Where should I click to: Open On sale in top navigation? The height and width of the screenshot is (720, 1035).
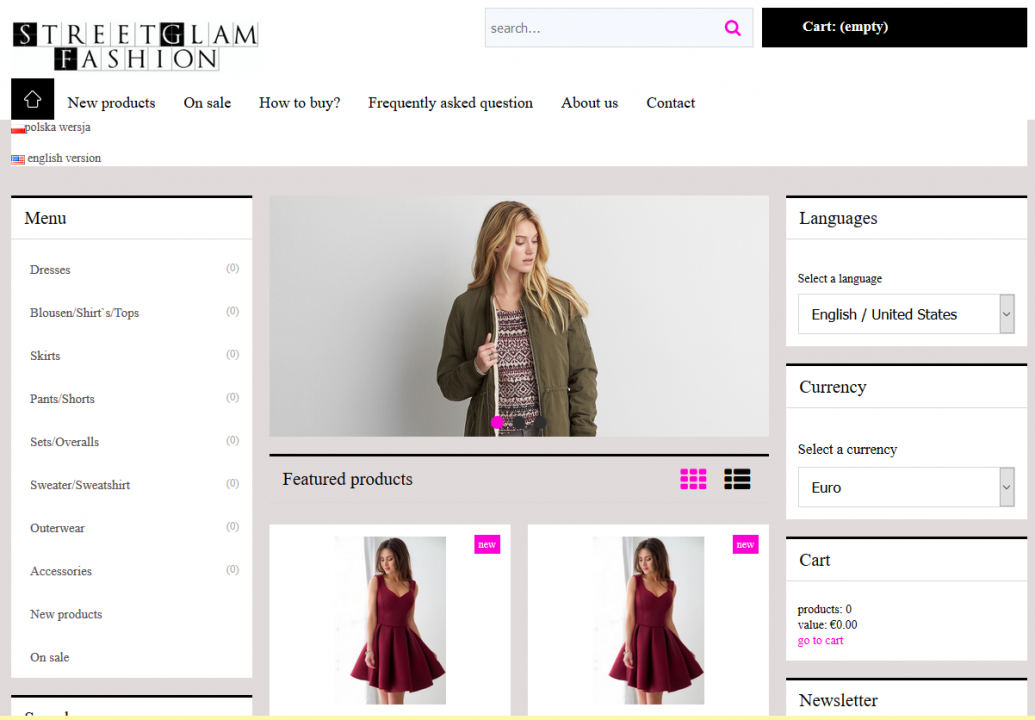point(207,103)
